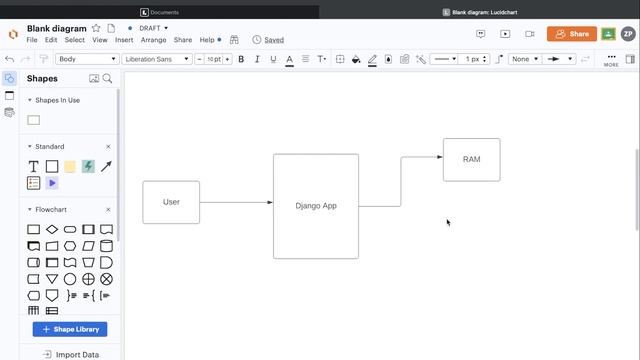Toggle bold formatting
Viewport: 640px width, 360px height.
coord(241,59)
